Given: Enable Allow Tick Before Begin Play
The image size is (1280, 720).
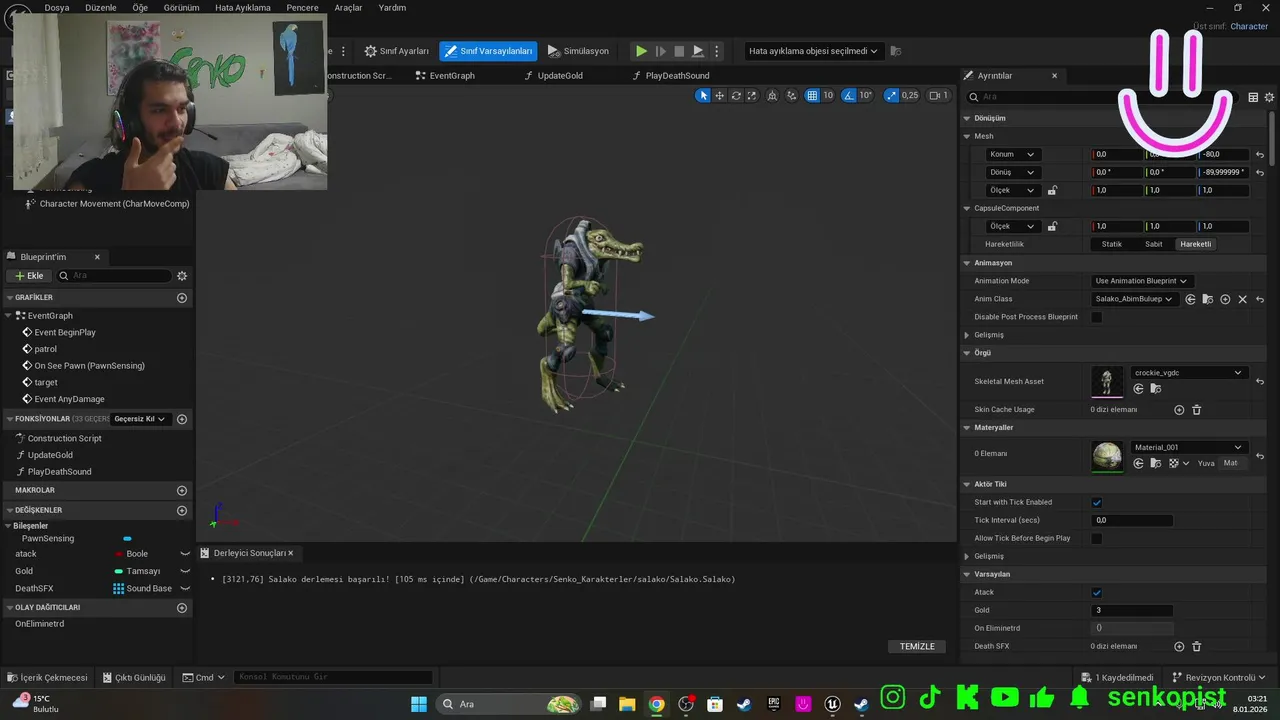Looking at the screenshot, I should (x=1097, y=538).
